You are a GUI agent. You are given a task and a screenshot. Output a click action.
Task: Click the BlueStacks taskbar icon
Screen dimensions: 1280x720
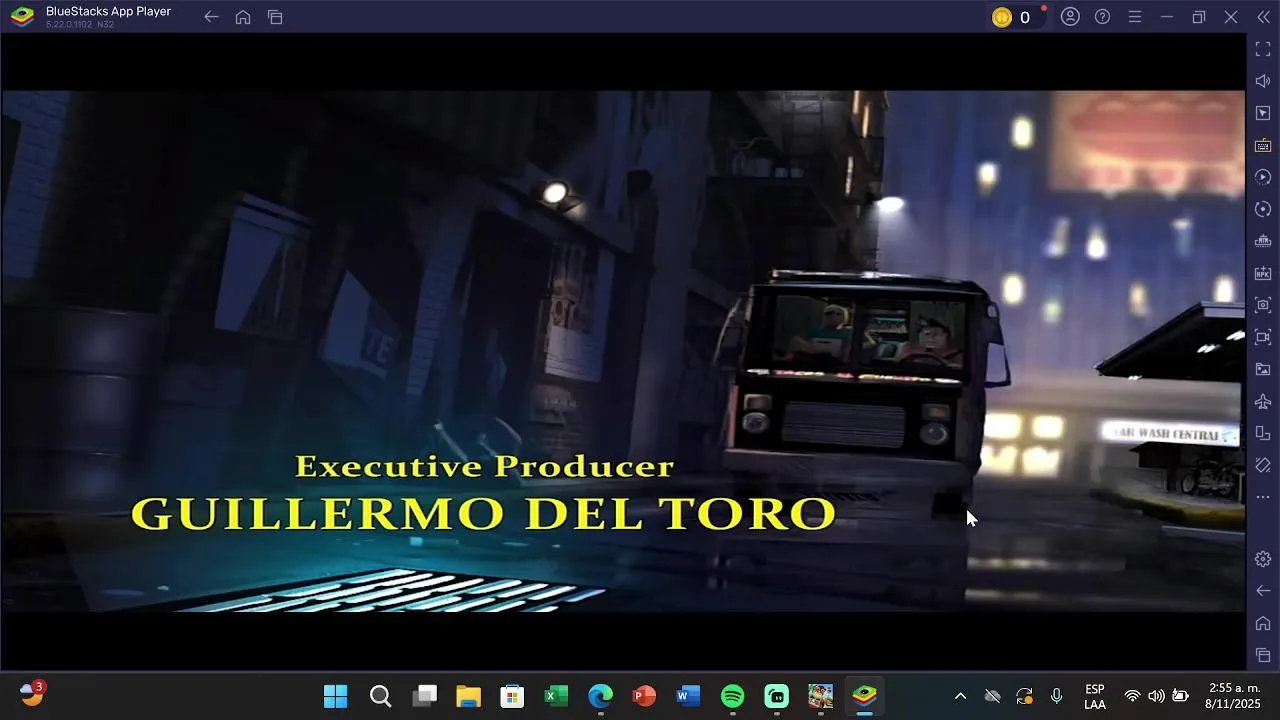click(864, 696)
